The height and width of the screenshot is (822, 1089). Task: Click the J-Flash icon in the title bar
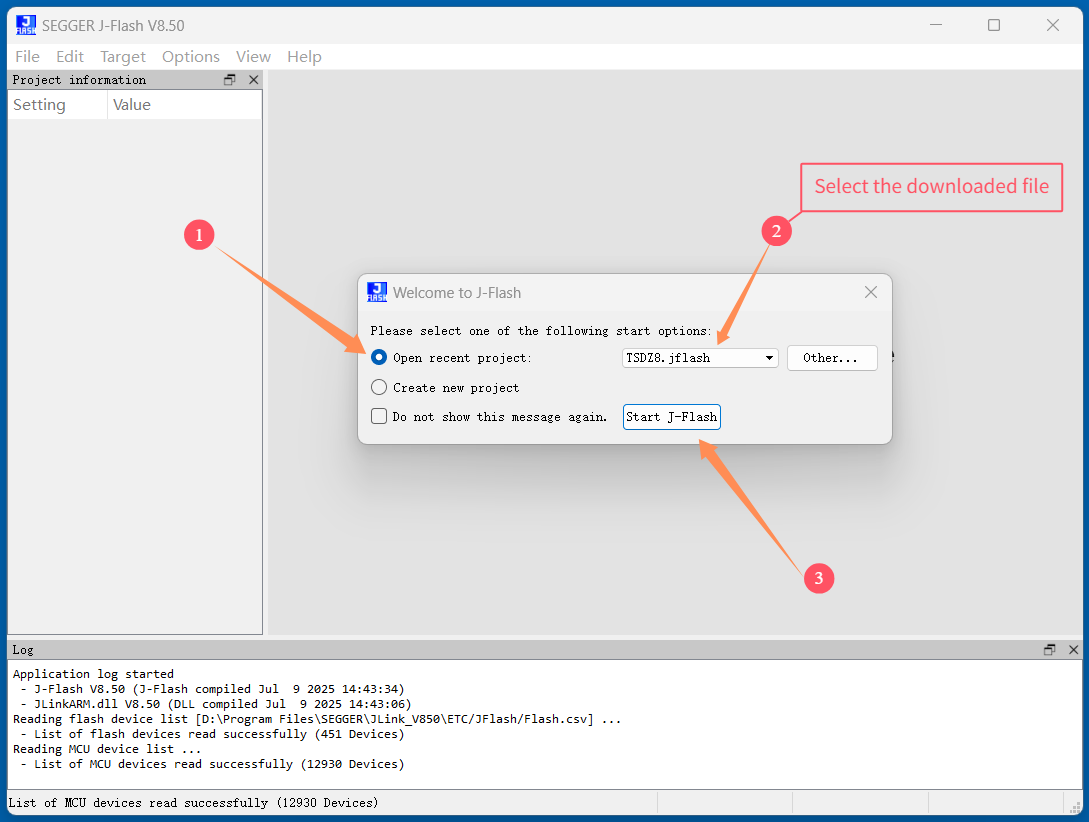coord(26,26)
